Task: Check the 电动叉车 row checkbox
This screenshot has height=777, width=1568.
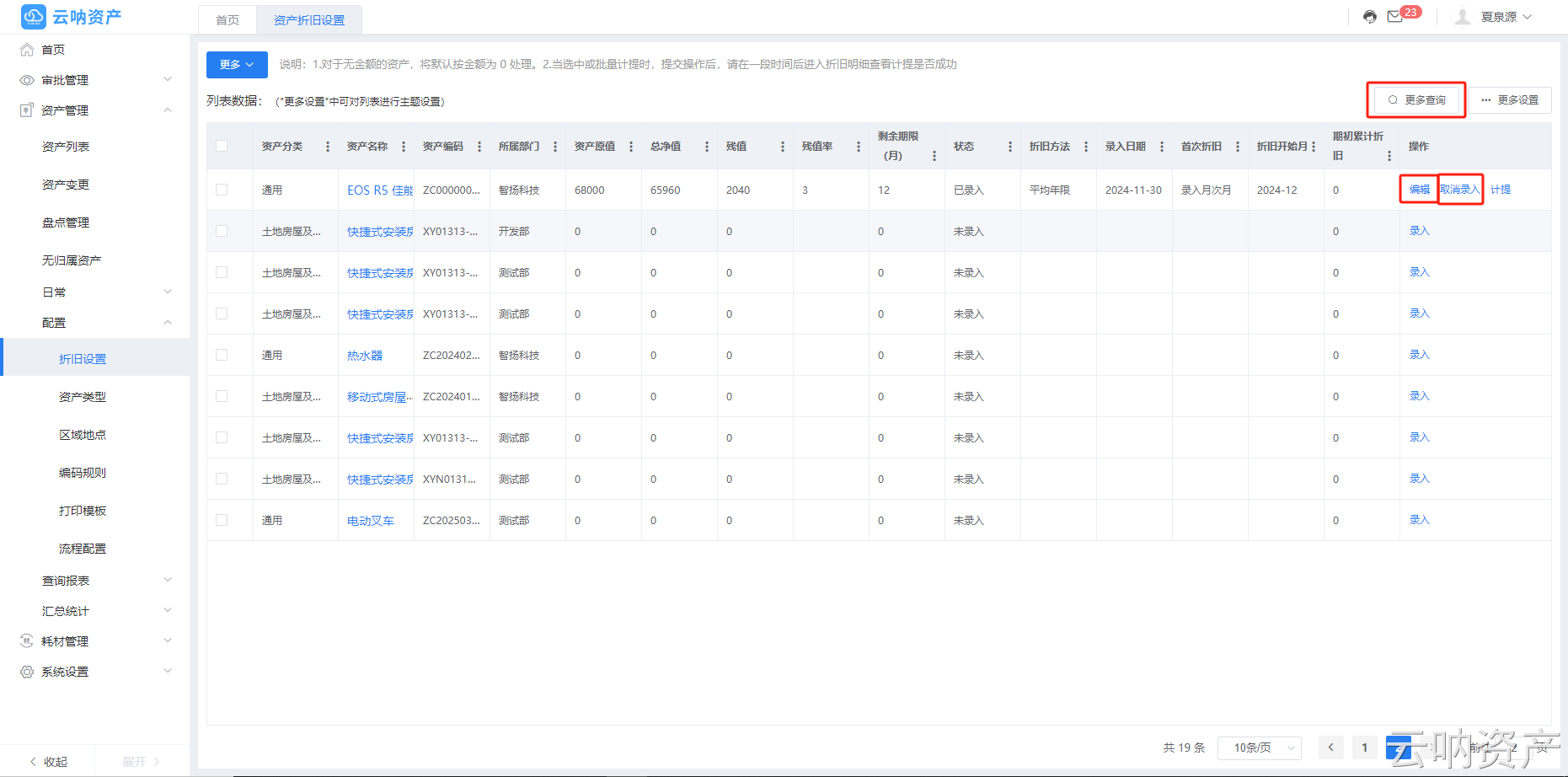Action: pos(222,520)
